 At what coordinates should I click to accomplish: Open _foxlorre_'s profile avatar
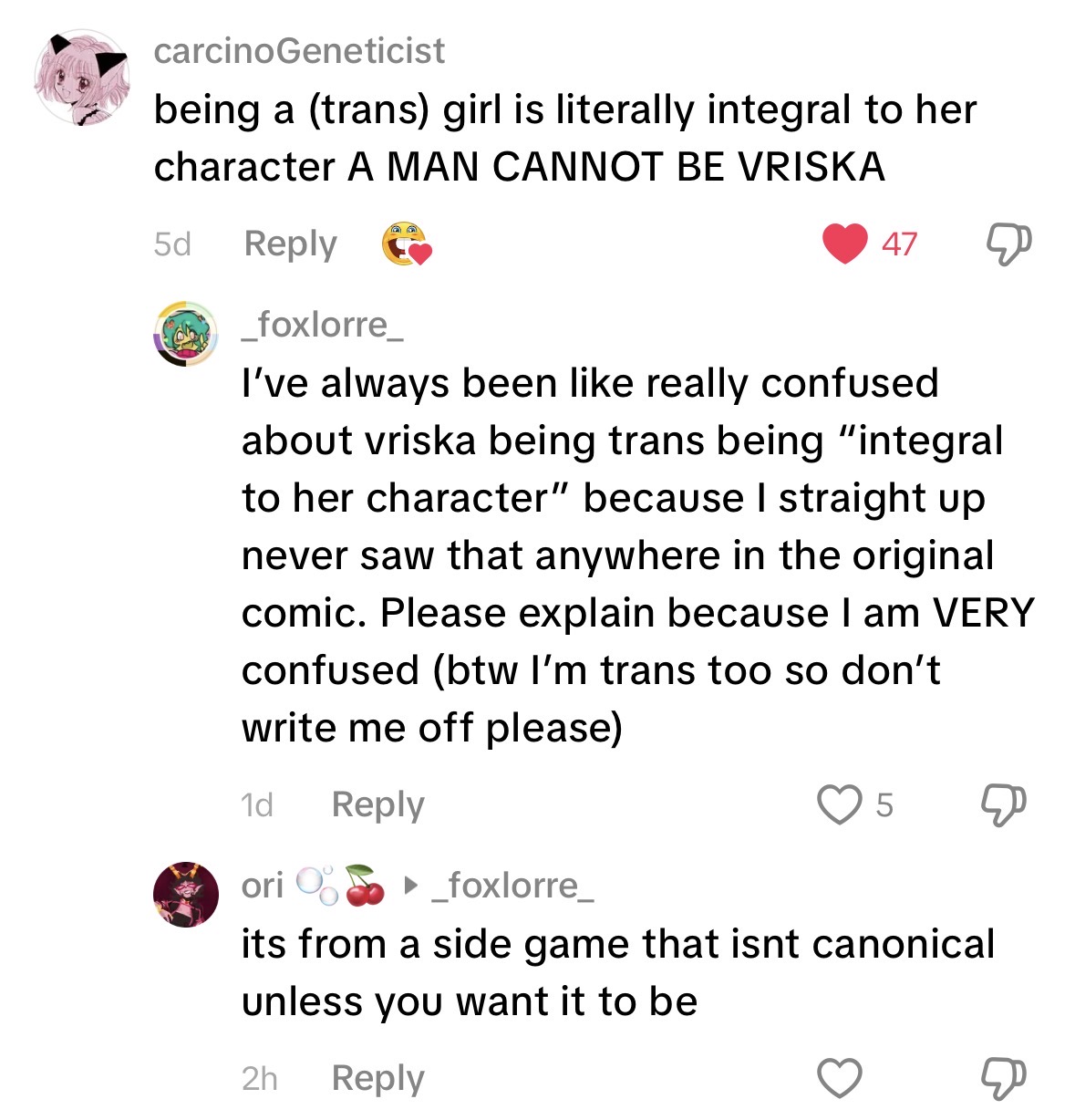(x=185, y=333)
